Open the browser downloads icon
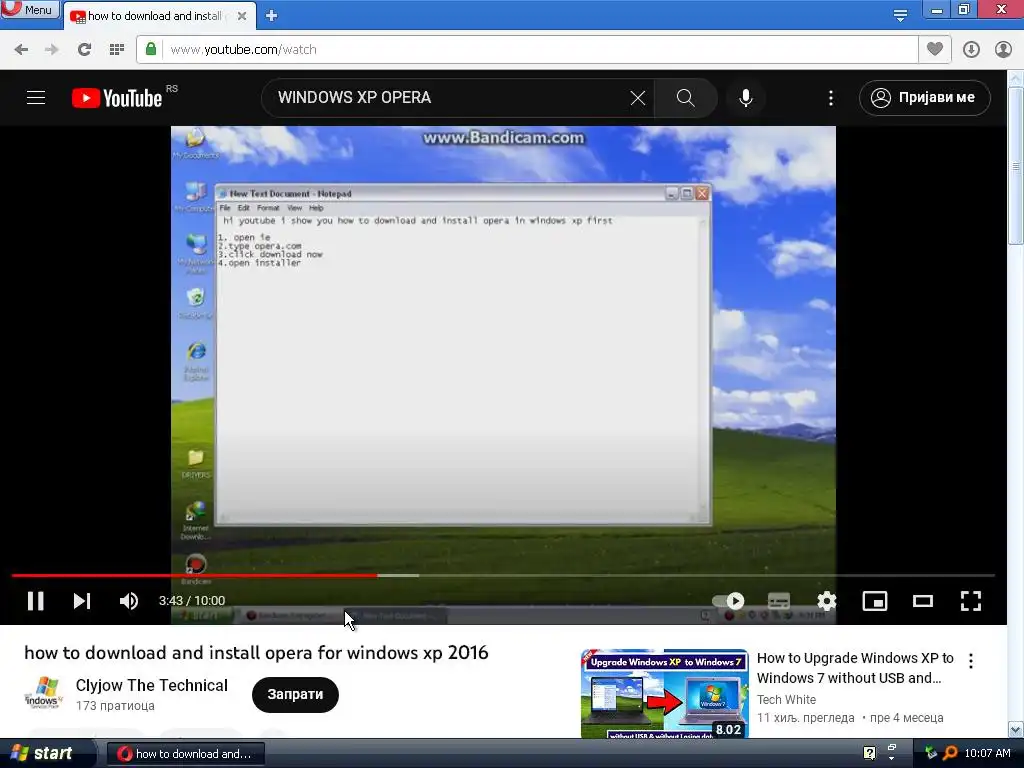The image size is (1024, 768). tap(971, 50)
